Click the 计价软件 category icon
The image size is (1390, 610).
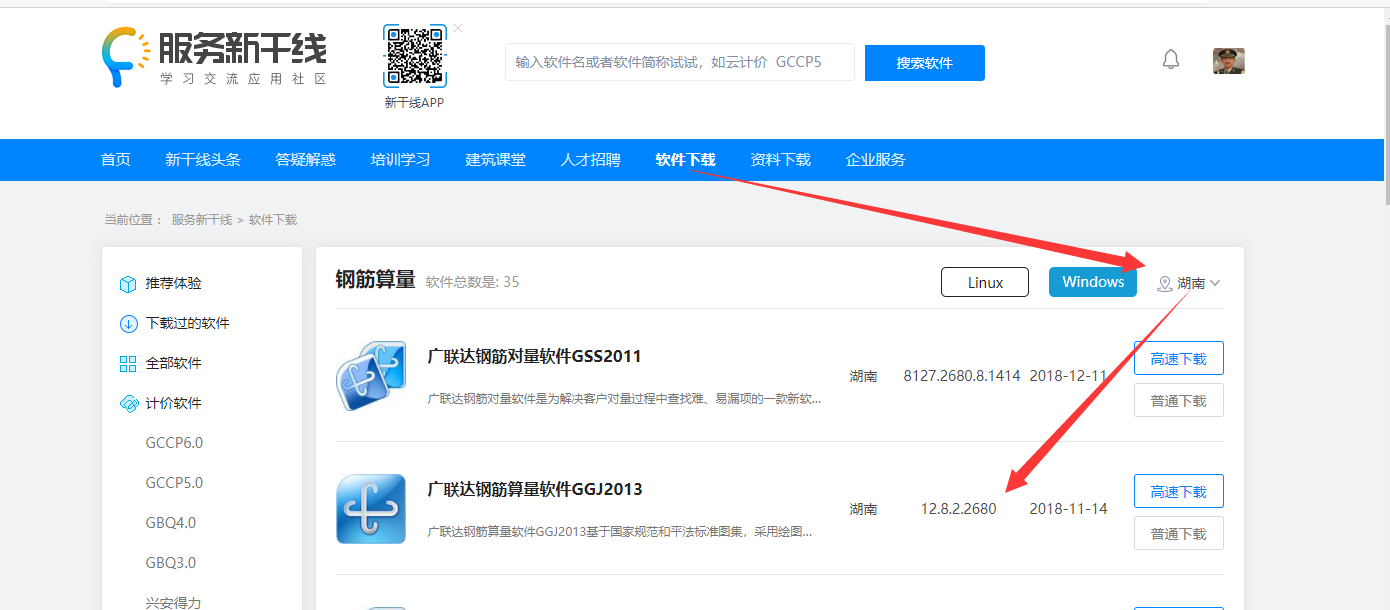point(128,404)
